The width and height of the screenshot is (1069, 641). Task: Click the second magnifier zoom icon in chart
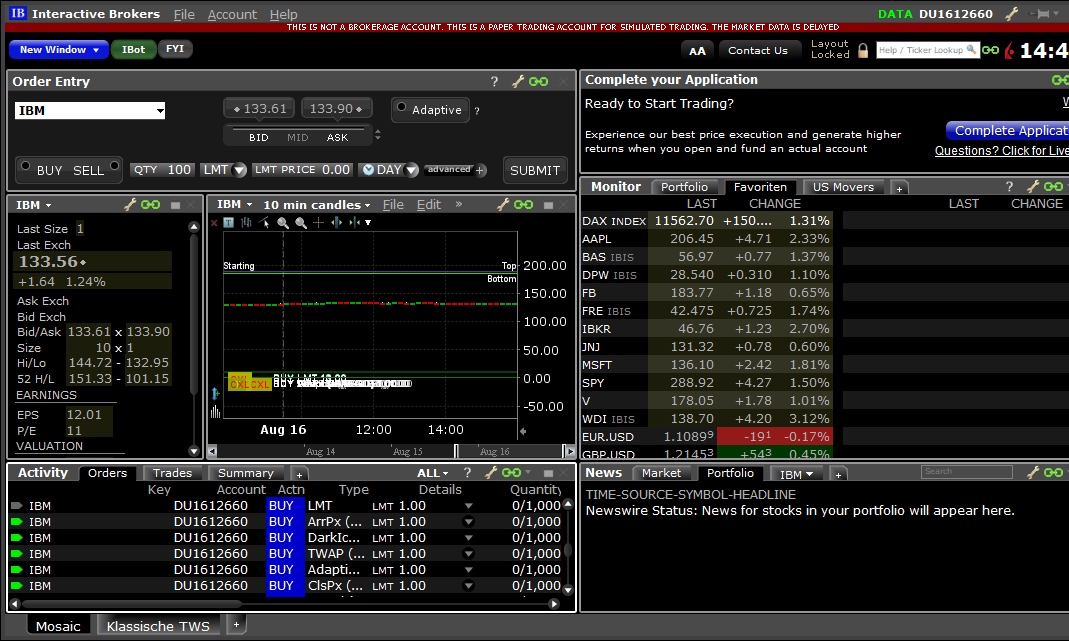click(301, 222)
